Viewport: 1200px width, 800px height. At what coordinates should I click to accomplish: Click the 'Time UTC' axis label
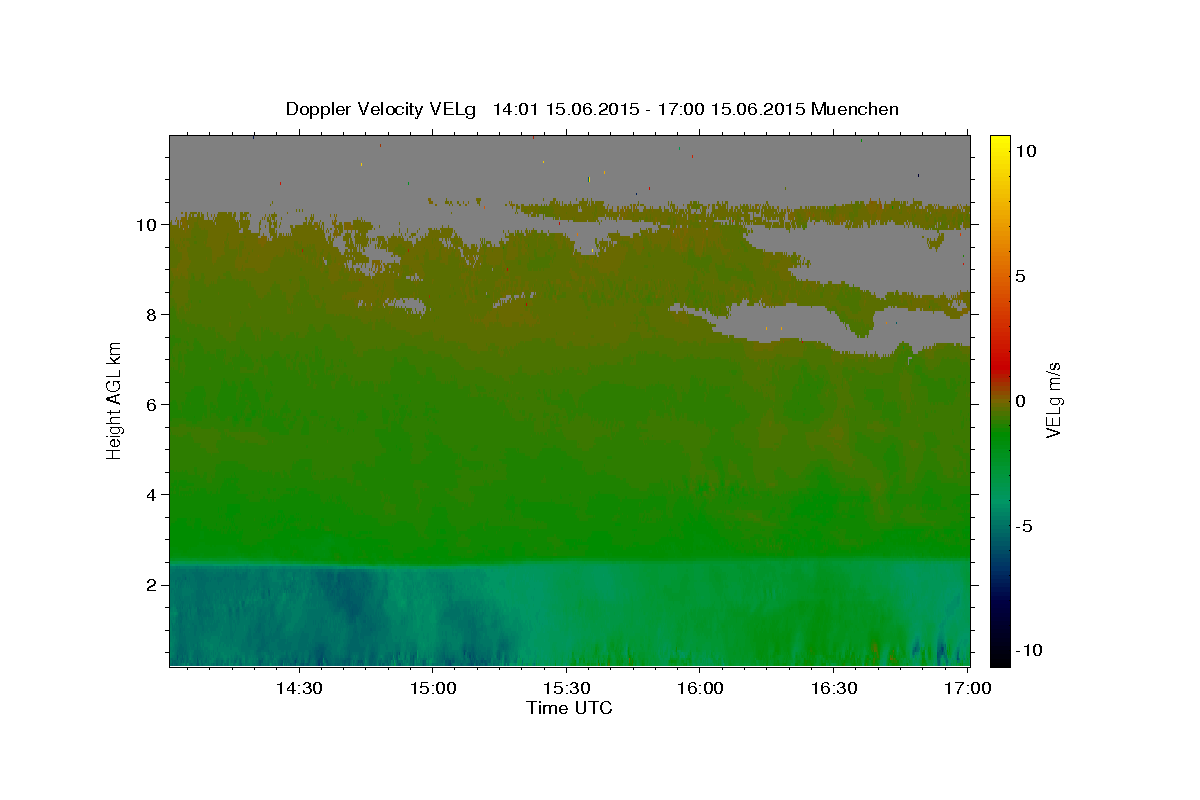click(569, 708)
